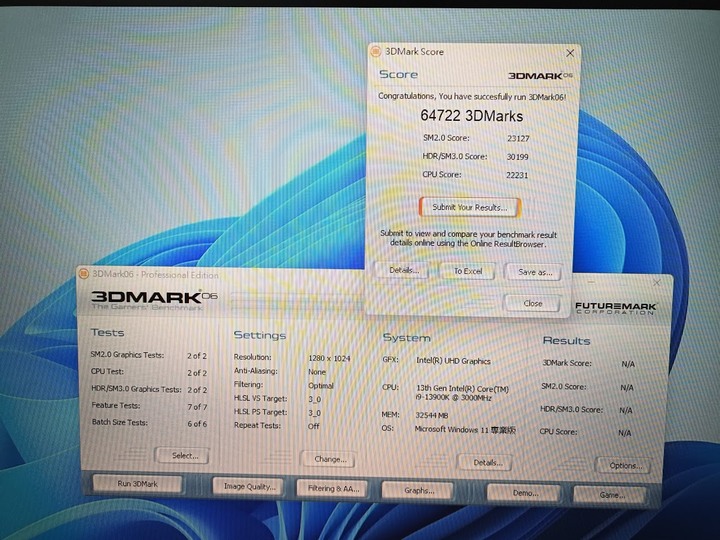
Task: Choose Save as in the score dialog
Action: 534,272
